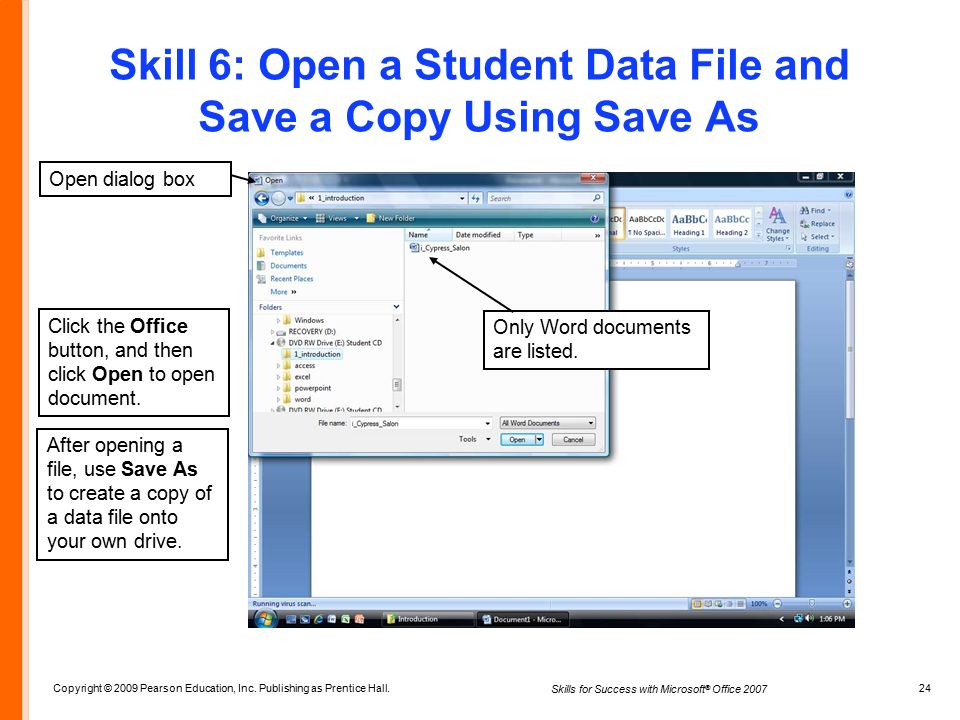The height and width of the screenshot is (720, 960).
Task: Expand the Windows folder tree node
Action: (x=278, y=320)
